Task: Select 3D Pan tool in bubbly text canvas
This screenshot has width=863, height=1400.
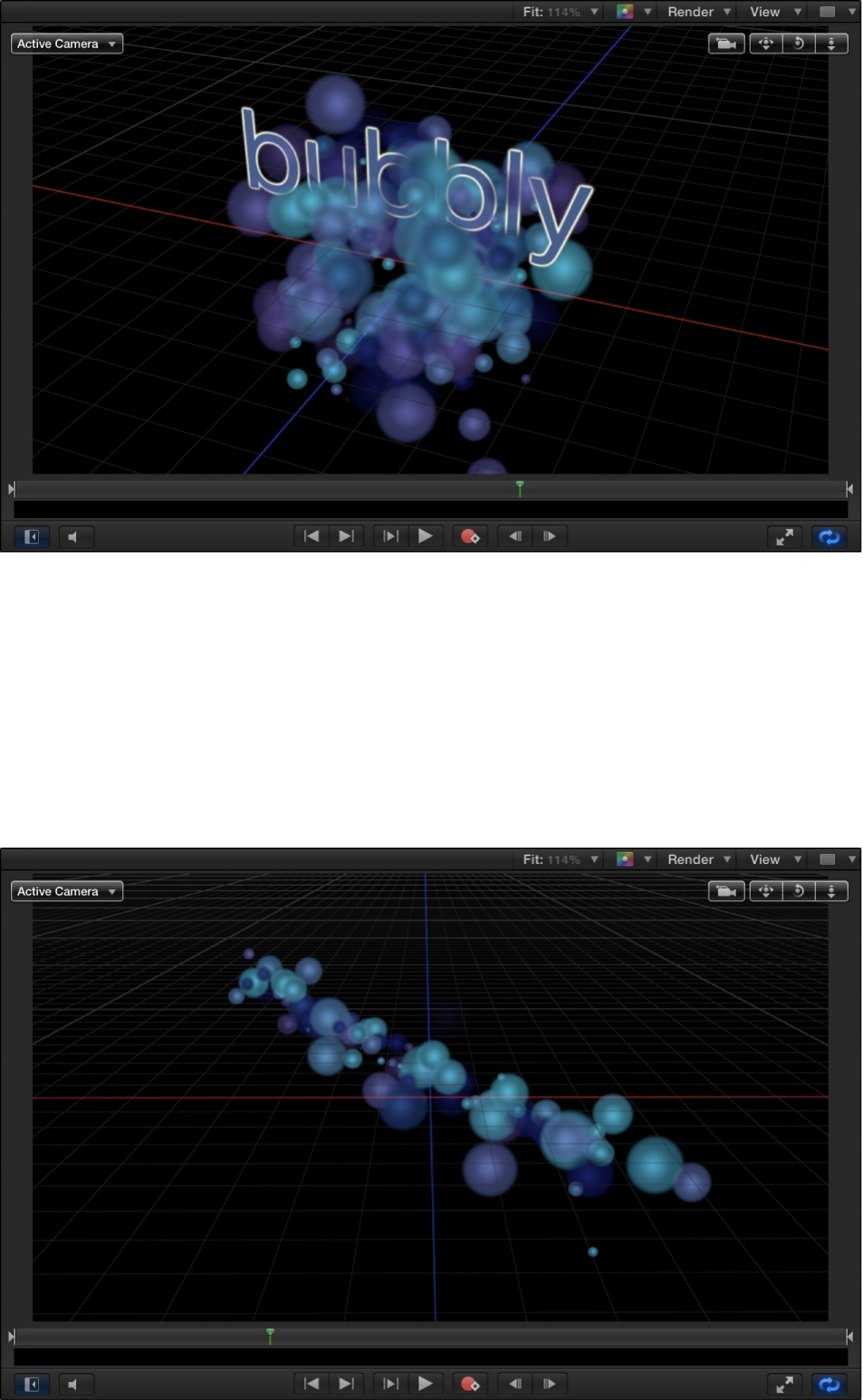Action: click(766, 43)
